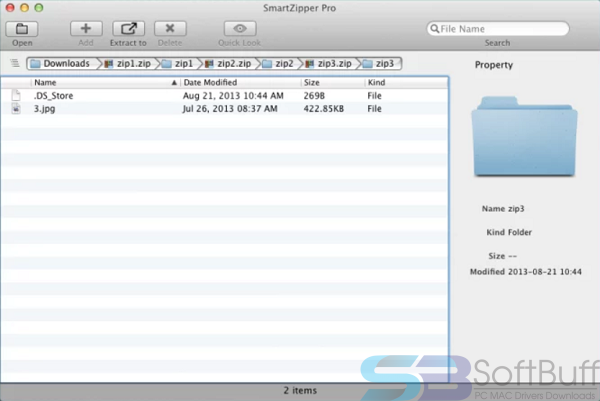Open zip2.zip breadcrumb segment
600x401 pixels.
click(228, 64)
